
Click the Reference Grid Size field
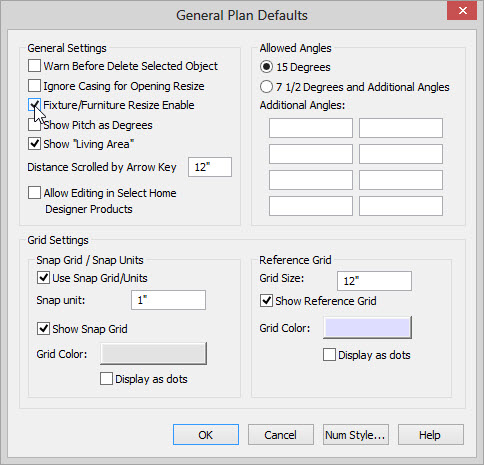pyautogui.click(x=374, y=281)
